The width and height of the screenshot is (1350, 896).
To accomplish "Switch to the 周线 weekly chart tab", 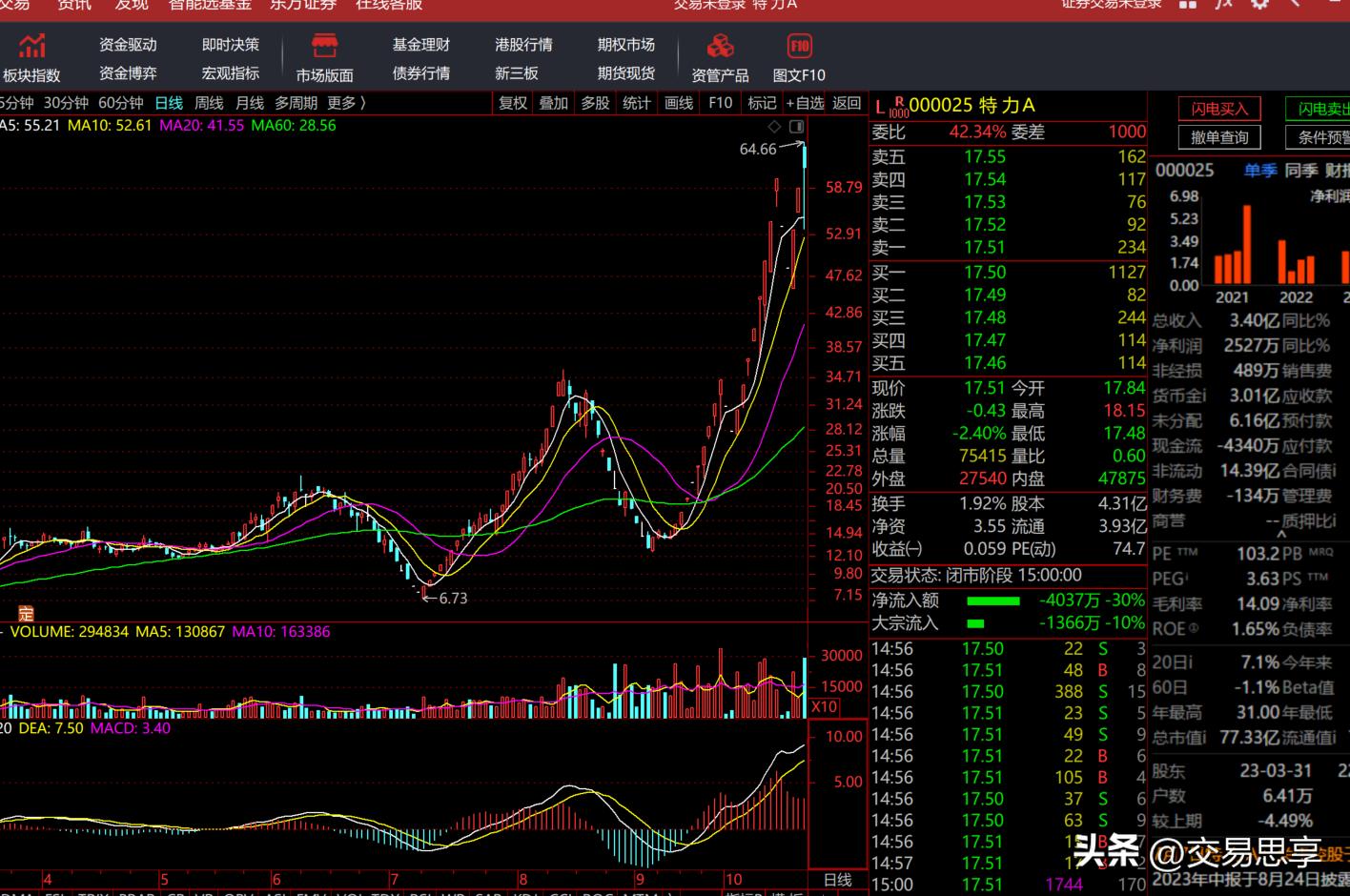I will (x=209, y=103).
